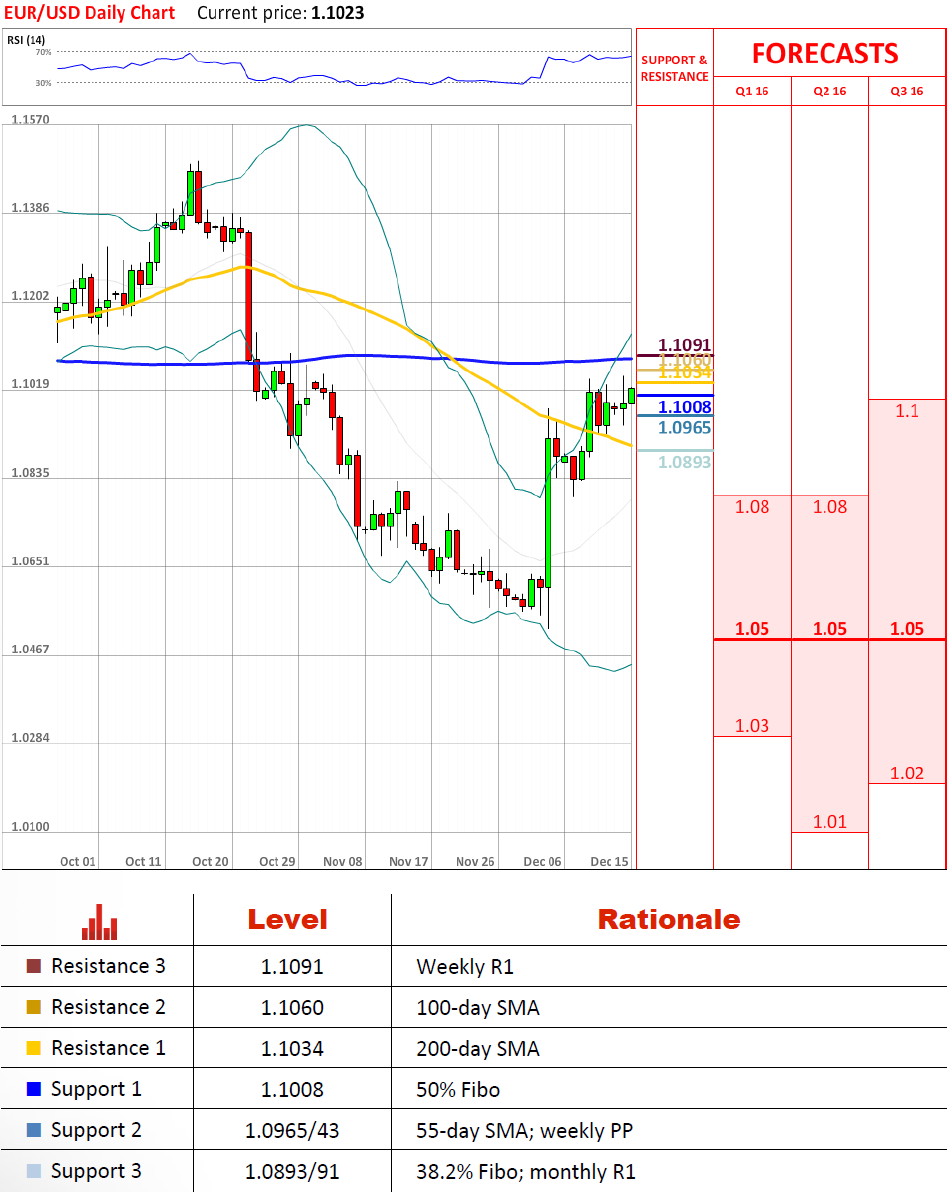This screenshot has height=1192, width=950.
Task: Open the Q1 16 forecast column header
Action: point(752,91)
